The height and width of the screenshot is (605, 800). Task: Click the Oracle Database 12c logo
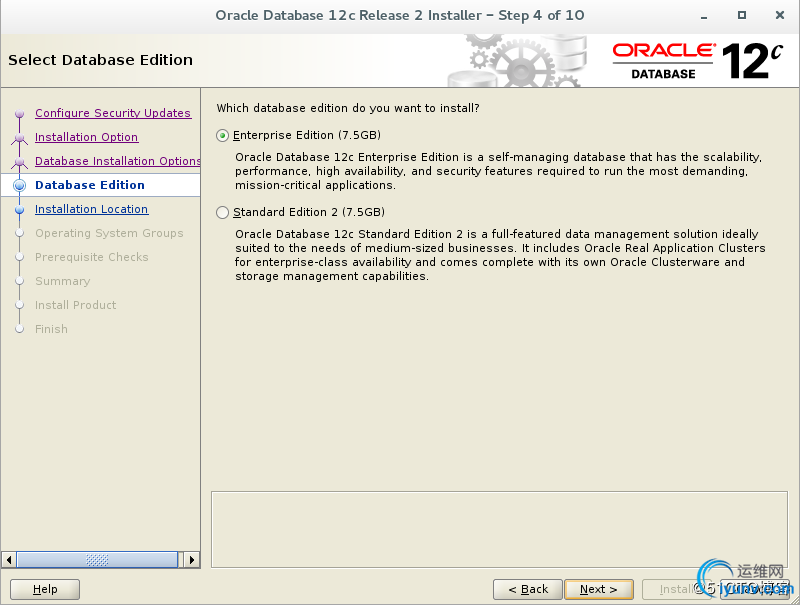coord(697,61)
